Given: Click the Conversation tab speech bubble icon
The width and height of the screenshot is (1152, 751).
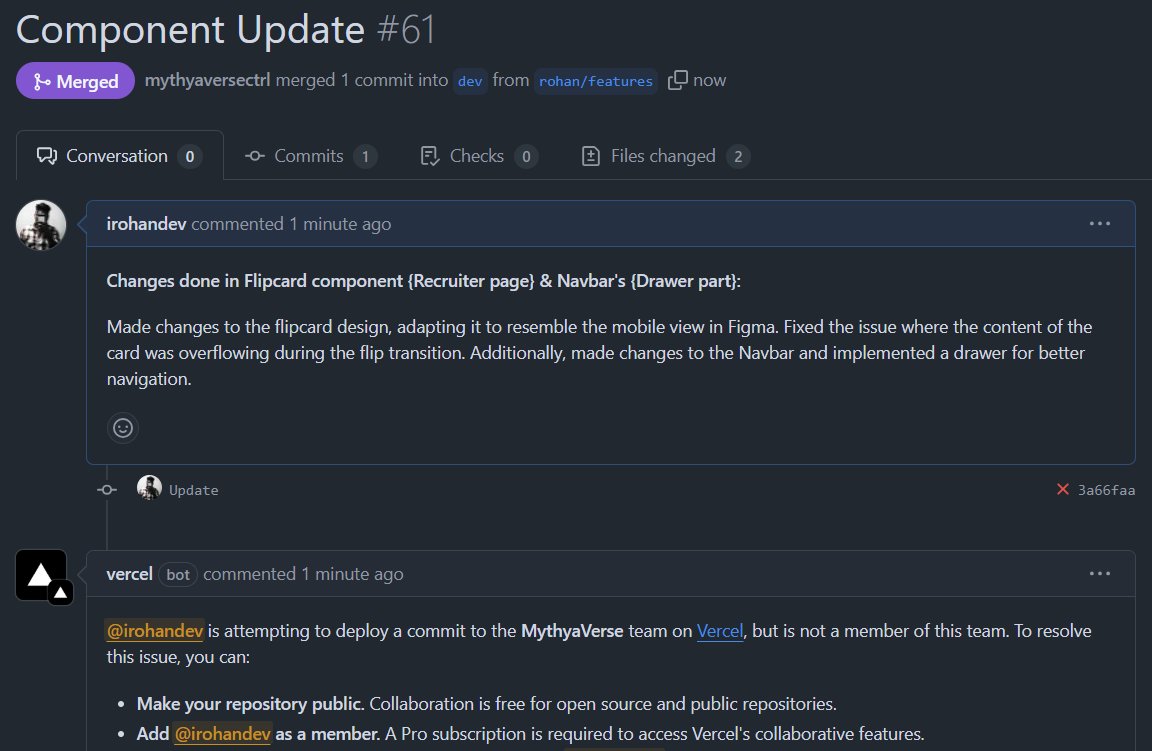Looking at the screenshot, I should coord(47,156).
